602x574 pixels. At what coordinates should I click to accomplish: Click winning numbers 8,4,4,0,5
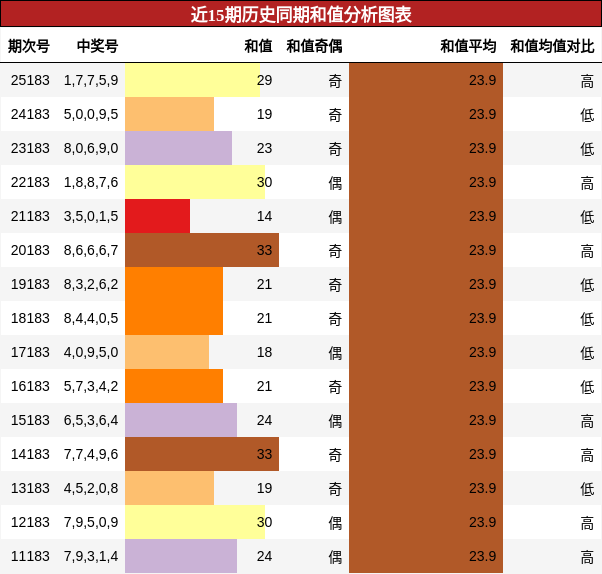(91, 318)
